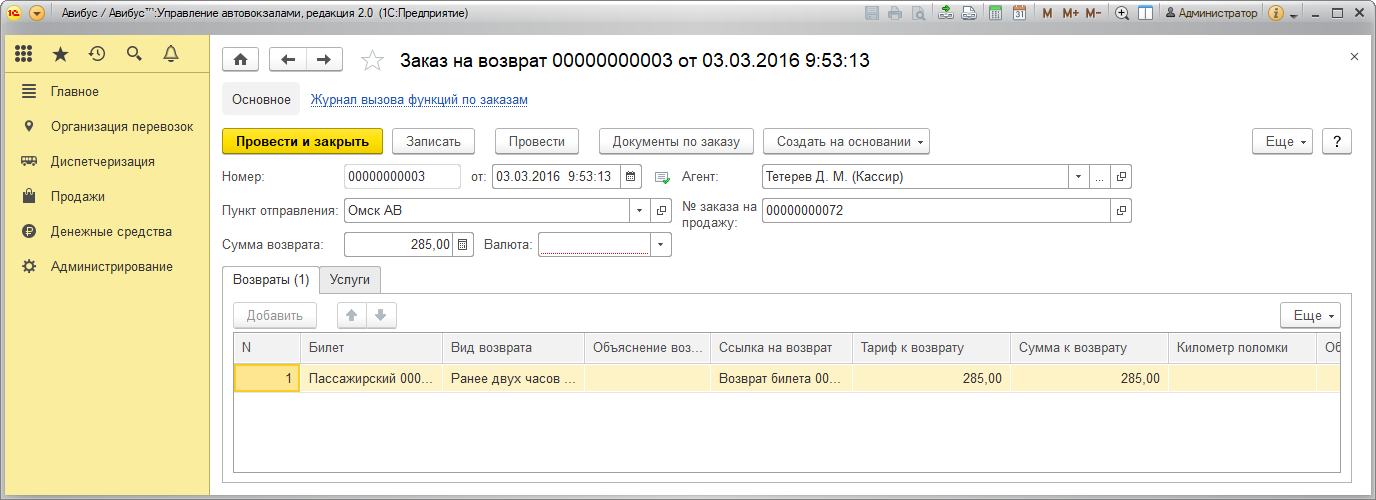The image size is (1376, 500).
Task: Open Диспетчеризация section in sidebar
Action: pos(102,162)
